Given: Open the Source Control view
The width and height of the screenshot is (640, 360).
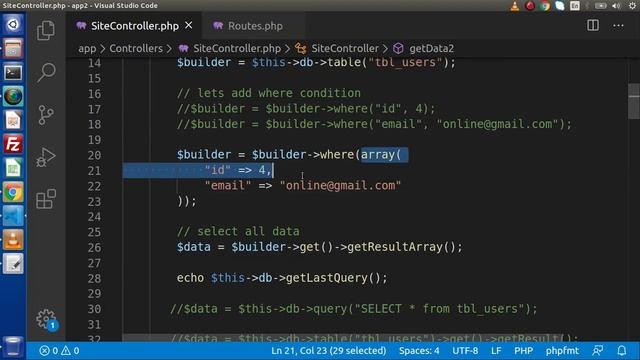Looking at the screenshot, I should pos(46,115).
